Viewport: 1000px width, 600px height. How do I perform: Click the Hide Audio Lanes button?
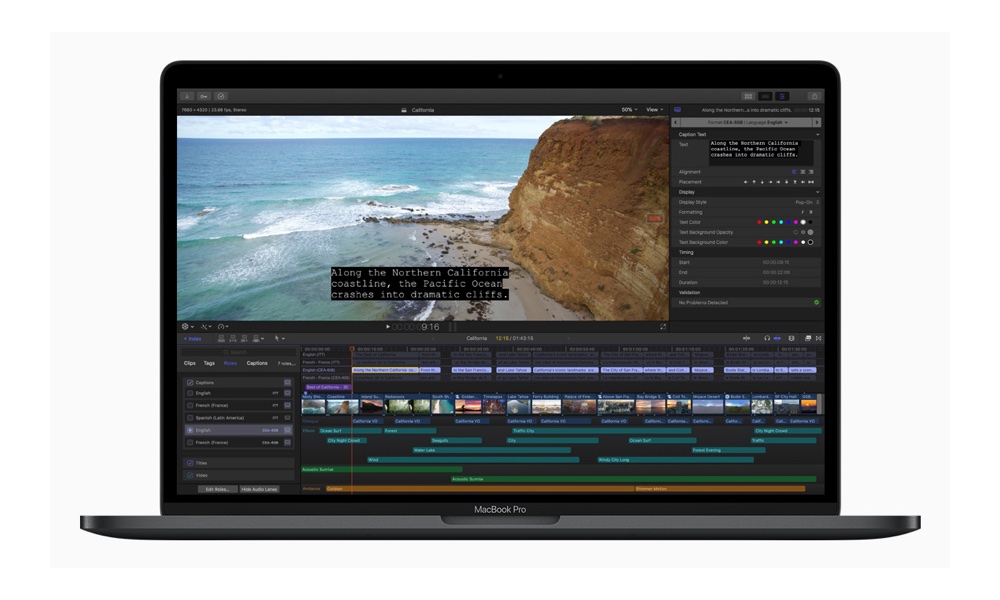tap(259, 489)
